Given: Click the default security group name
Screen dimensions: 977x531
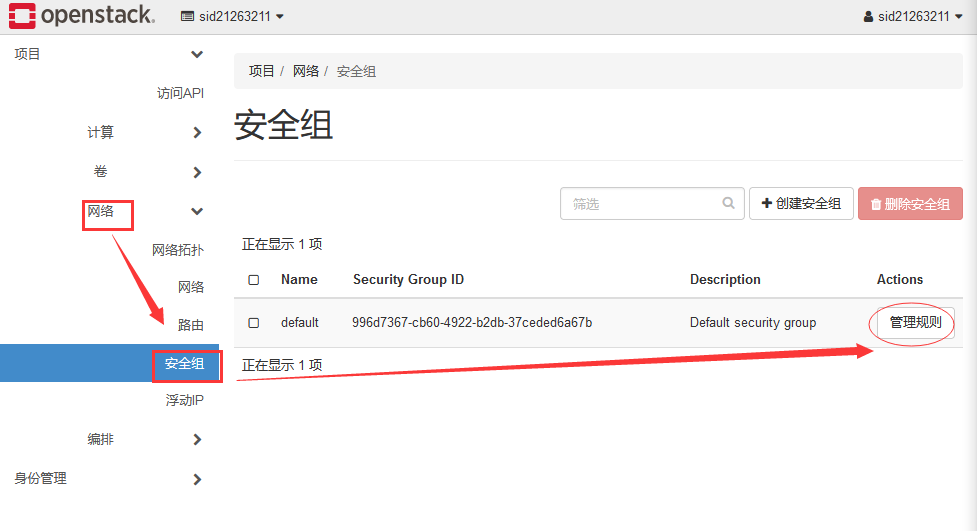Looking at the screenshot, I should 300,322.
